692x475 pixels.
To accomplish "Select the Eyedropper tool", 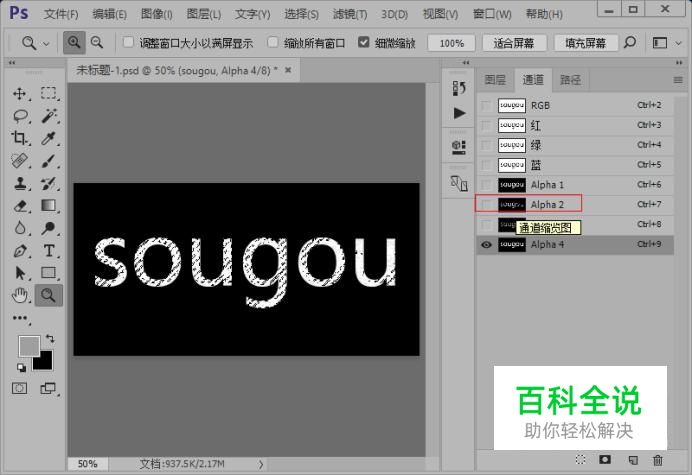I will (x=49, y=138).
